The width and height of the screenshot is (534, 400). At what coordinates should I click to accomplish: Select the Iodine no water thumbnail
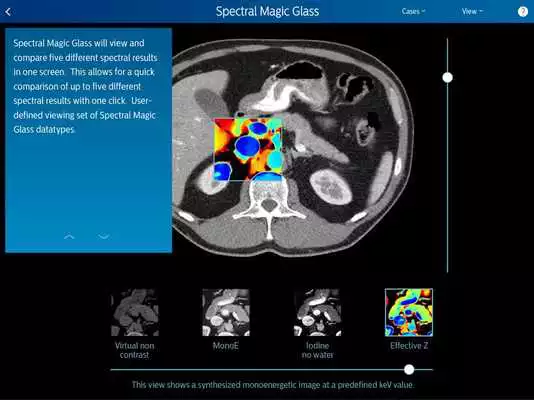click(x=317, y=313)
